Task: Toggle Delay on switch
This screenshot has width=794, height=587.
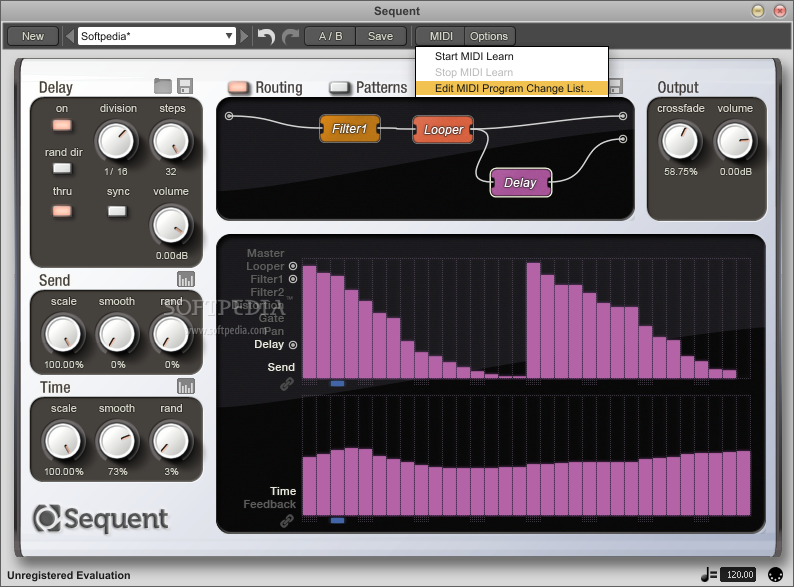Action: click(62, 125)
